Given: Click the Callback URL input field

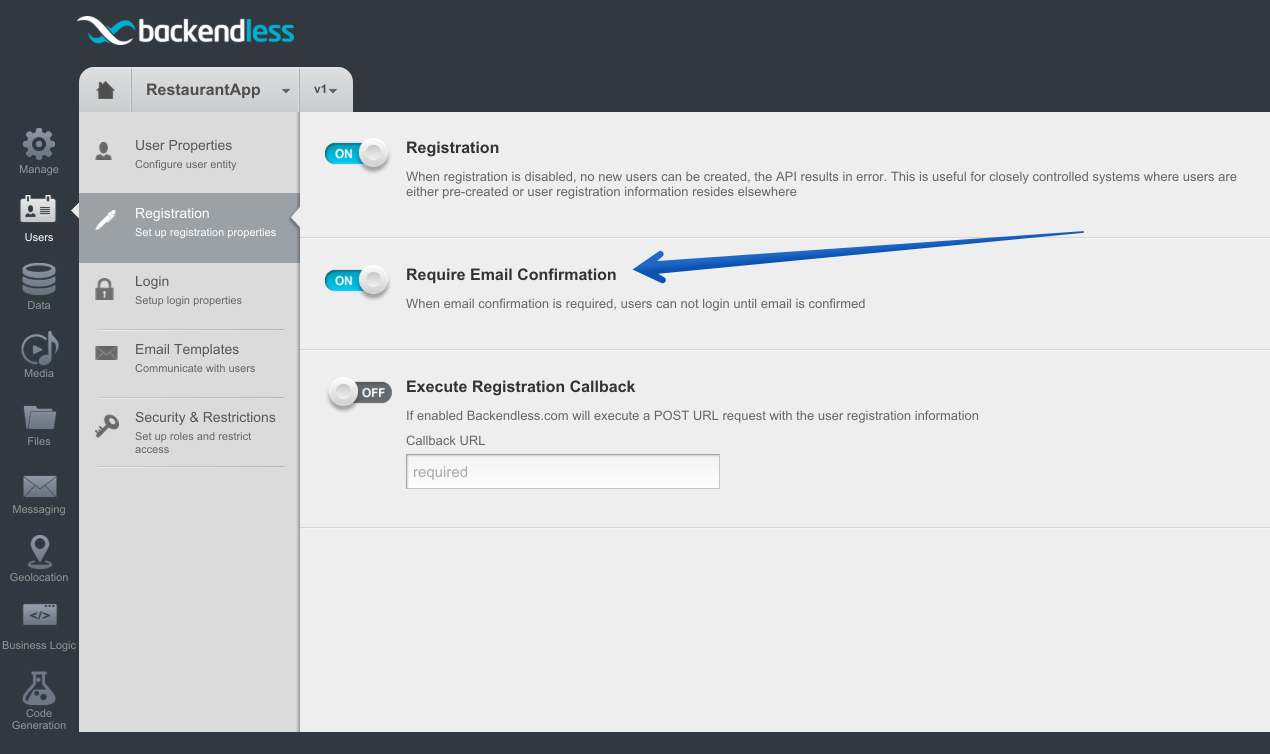Looking at the screenshot, I should pyautogui.click(x=563, y=471).
